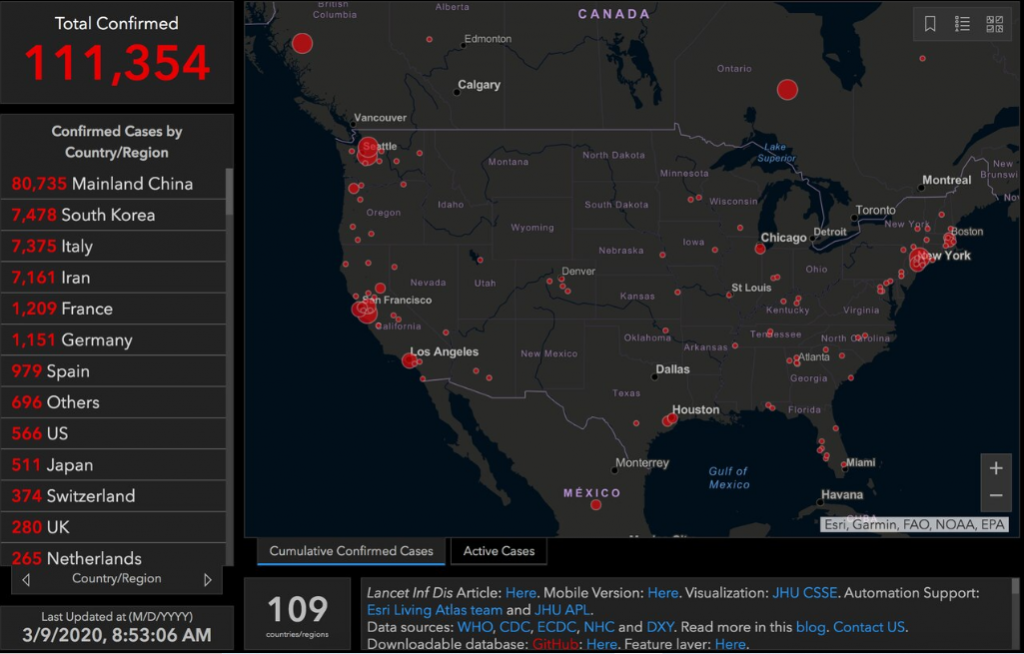Viewport: 1024px width, 654px height.
Task: Open the basemap gallery grid icon
Action: pyautogui.click(x=994, y=24)
